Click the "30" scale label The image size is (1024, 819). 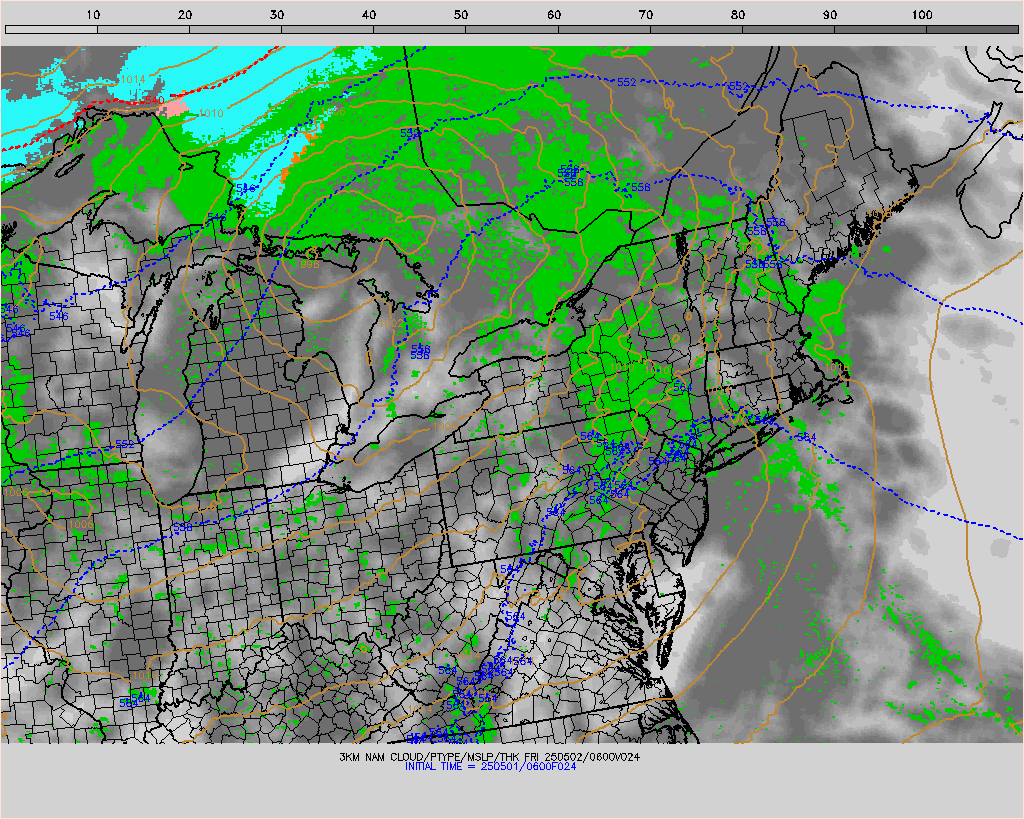pyautogui.click(x=278, y=14)
